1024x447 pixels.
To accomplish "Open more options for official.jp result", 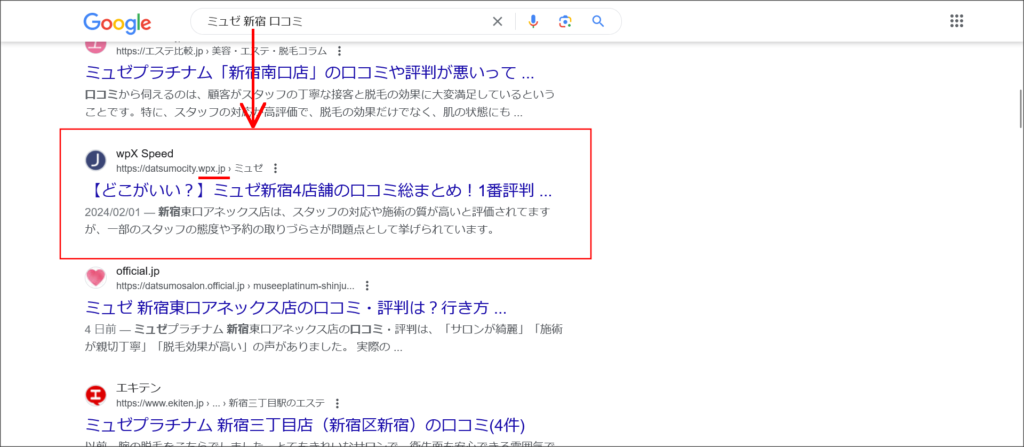I will coord(367,286).
